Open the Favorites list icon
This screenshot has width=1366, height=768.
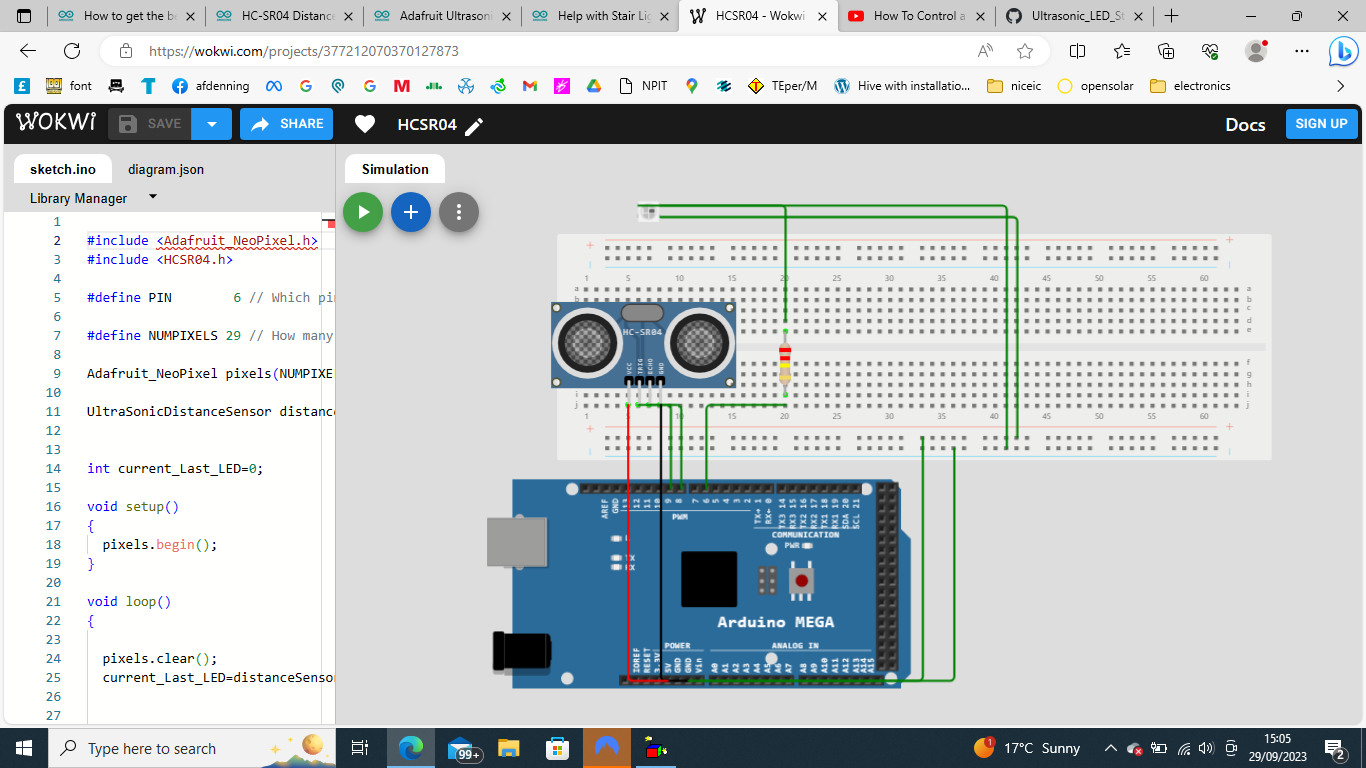coord(1121,51)
